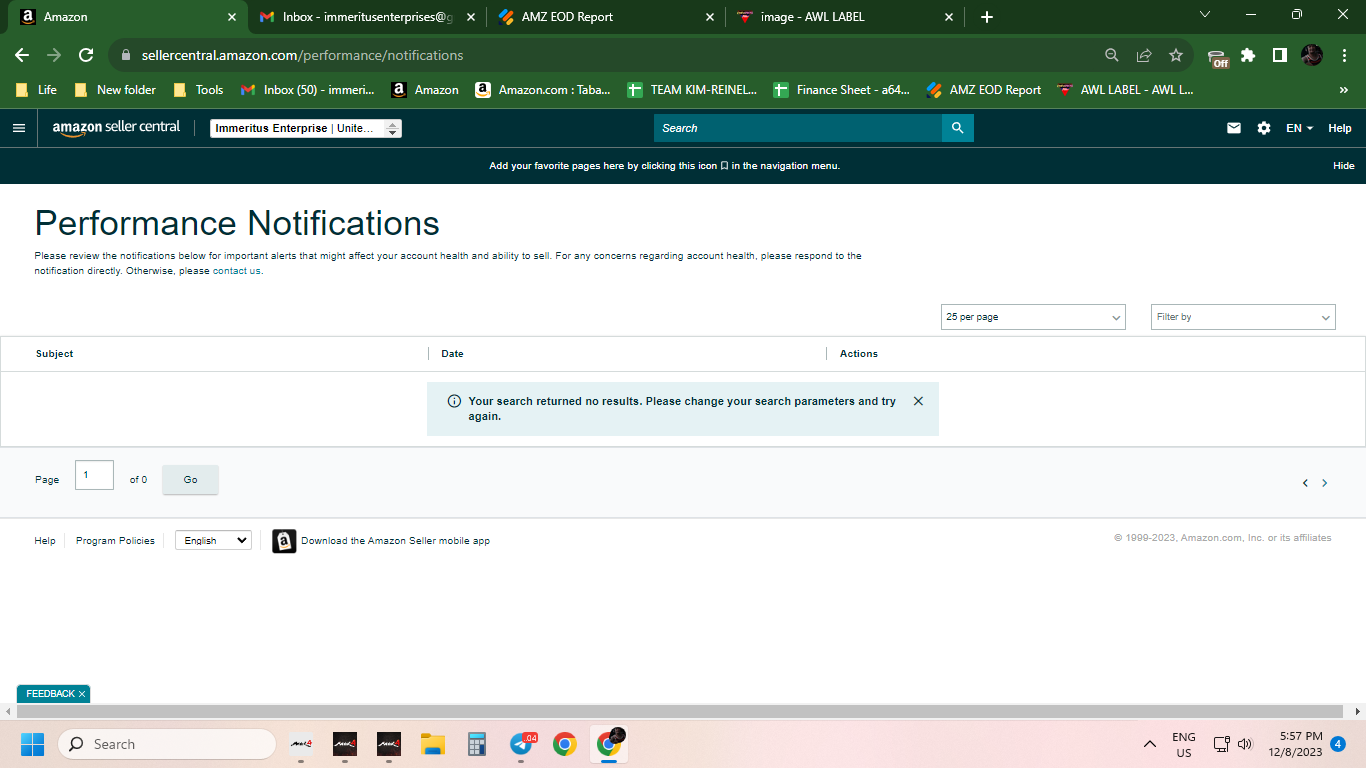Open the Tools bookmark folder
The image size is (1366, 768).
[x=198, y=90]
